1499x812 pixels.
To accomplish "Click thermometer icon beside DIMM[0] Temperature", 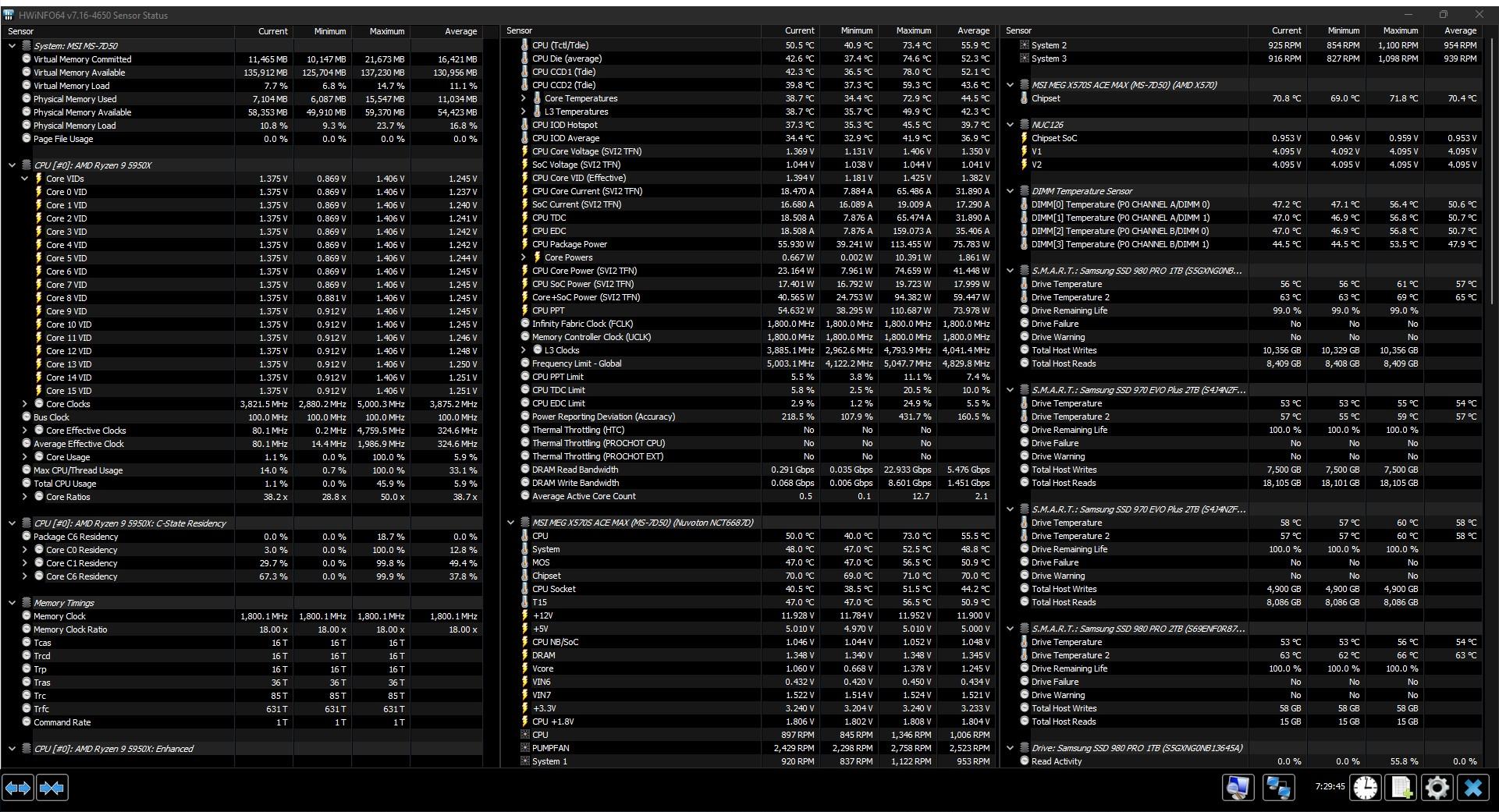I will tap(1024, 204).
